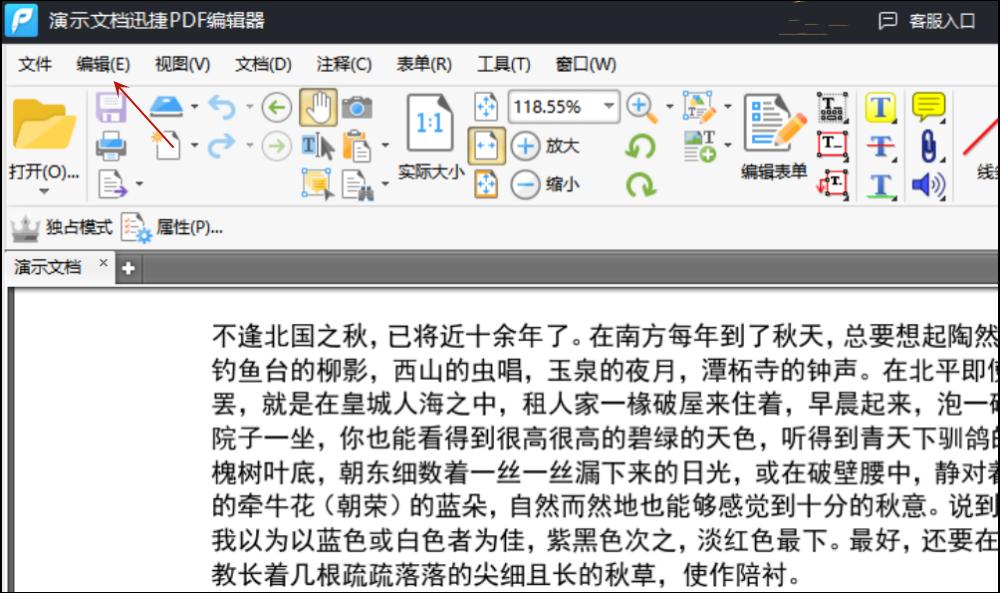Toggle fit-width page view

(x=485, y=145)
